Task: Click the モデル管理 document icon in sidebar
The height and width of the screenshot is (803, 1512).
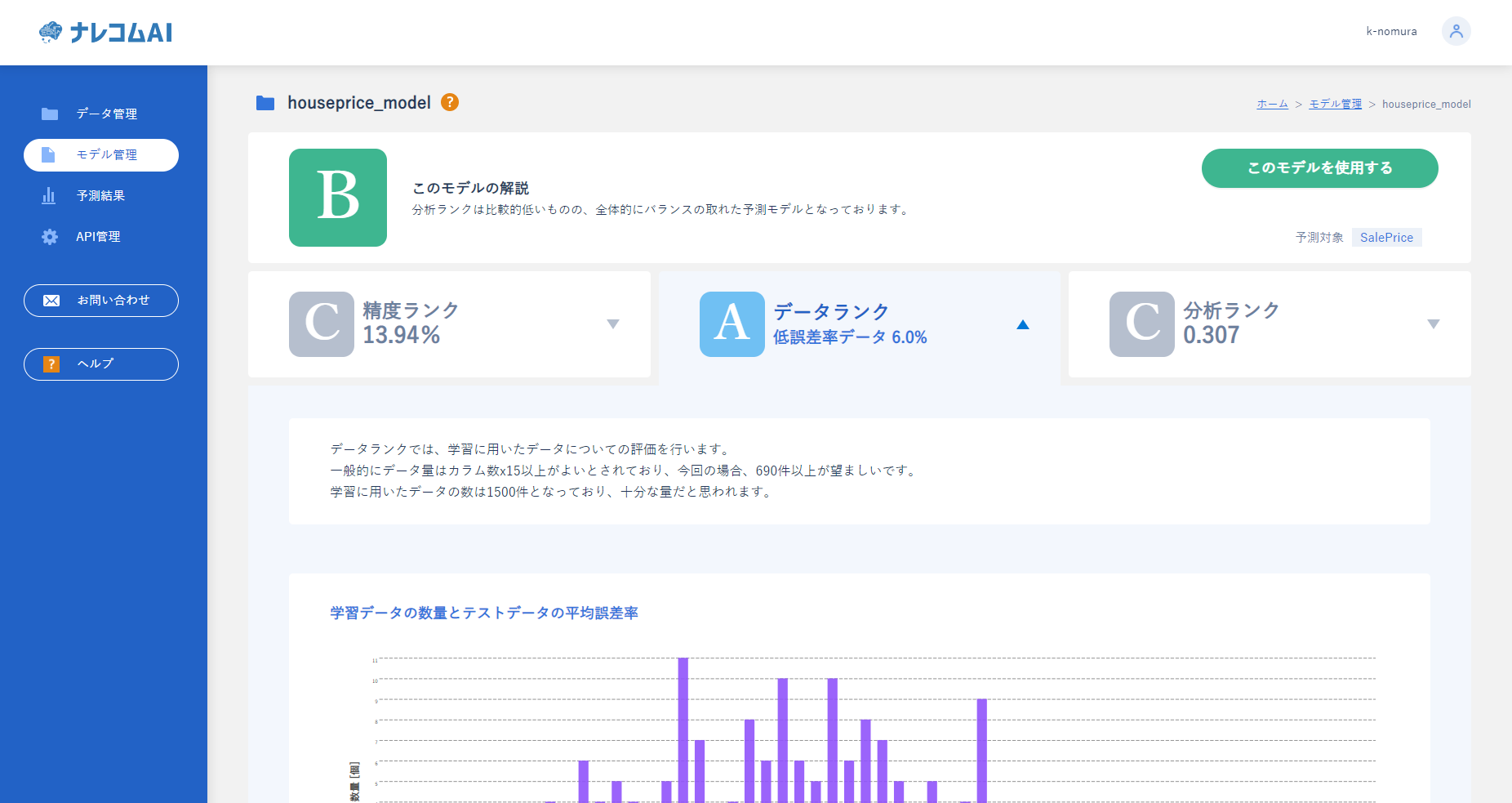Action: click(48, 154)
